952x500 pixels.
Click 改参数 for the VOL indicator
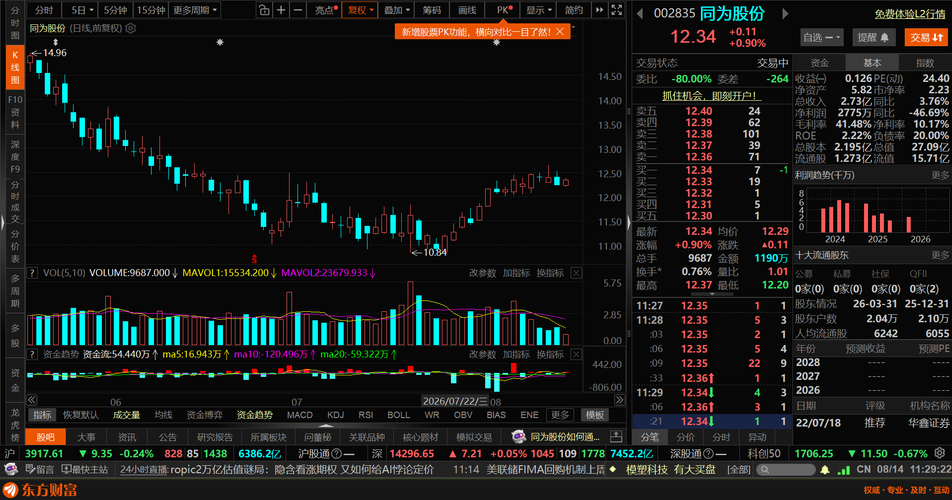click(482, 273)
